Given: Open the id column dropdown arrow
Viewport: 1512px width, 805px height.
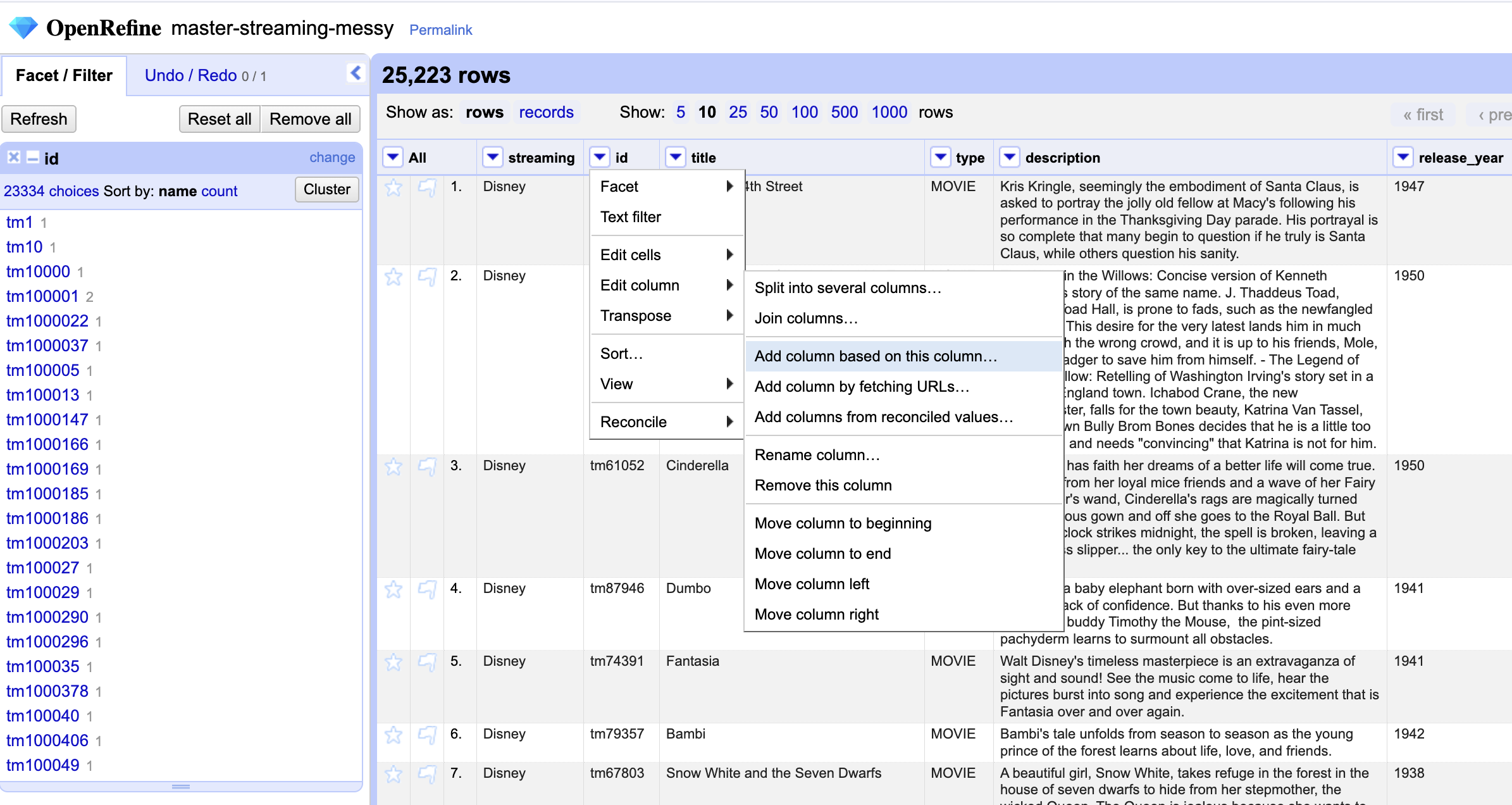Looking at the screenshot, I should point(600,157).
